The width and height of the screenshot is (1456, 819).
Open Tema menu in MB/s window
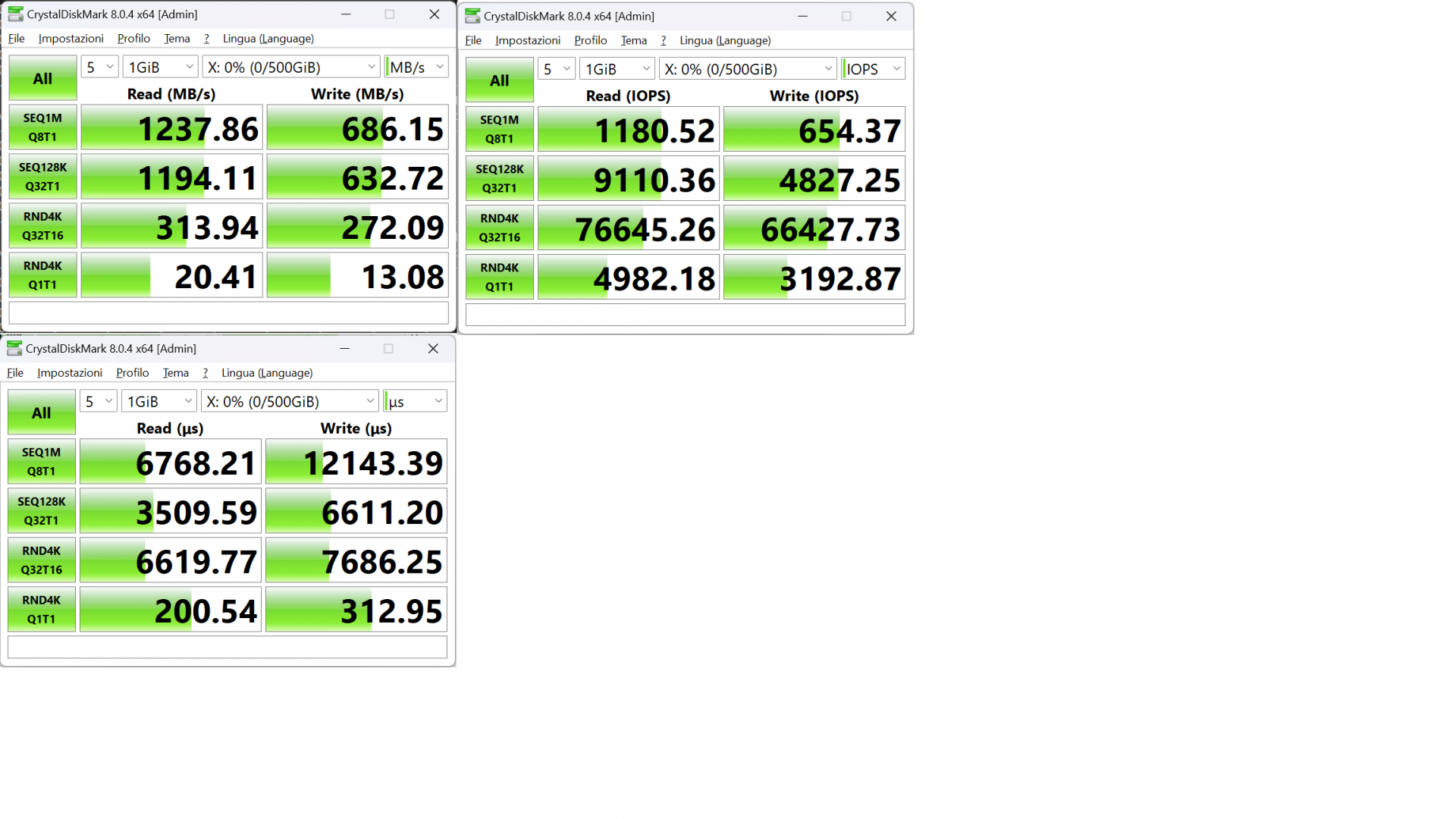pos(177,39)
